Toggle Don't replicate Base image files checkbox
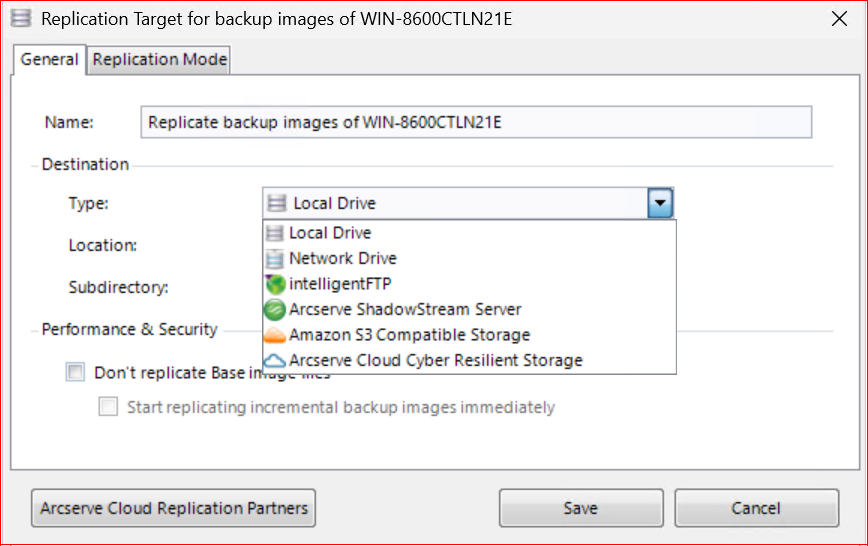 (75, 372)
